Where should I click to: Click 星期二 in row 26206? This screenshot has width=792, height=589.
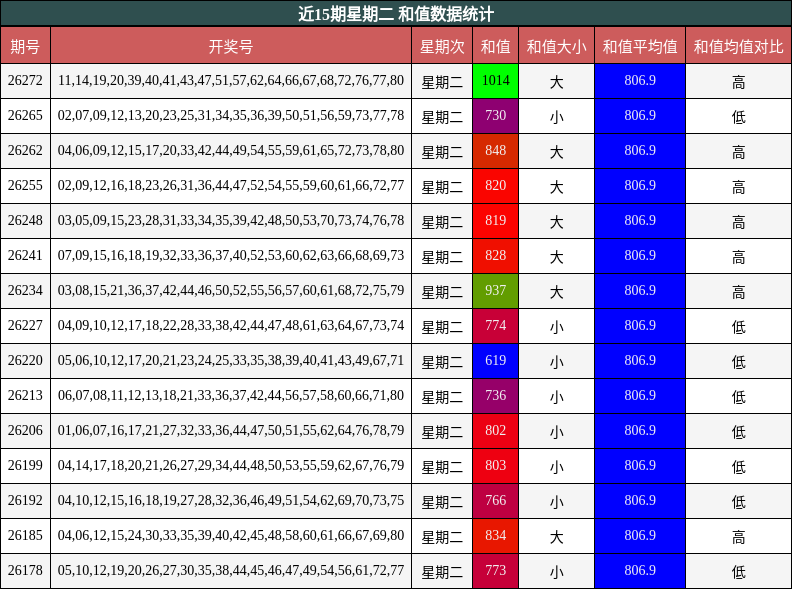(442, 432)
